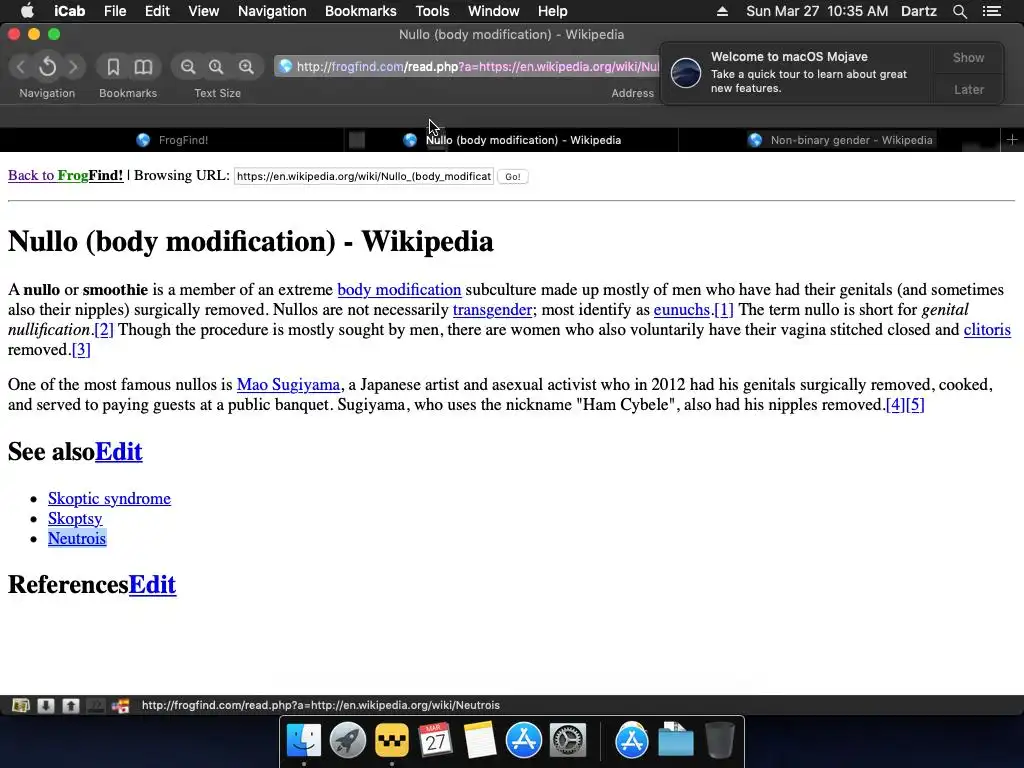Reload the page with the circular arrow
The height and width of the screenshot is (768, 1024).
pos(48,67)
